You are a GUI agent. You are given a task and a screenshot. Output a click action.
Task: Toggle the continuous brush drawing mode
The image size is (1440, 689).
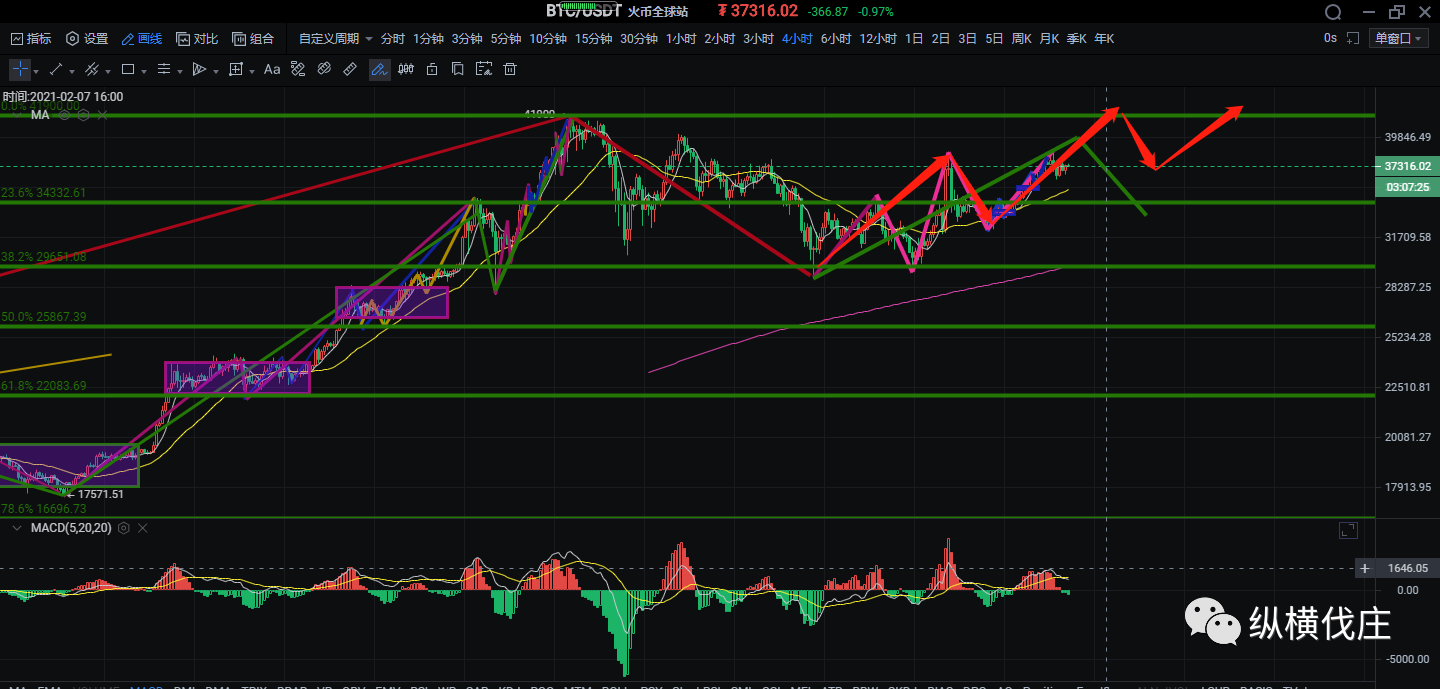tap(379, 70)
